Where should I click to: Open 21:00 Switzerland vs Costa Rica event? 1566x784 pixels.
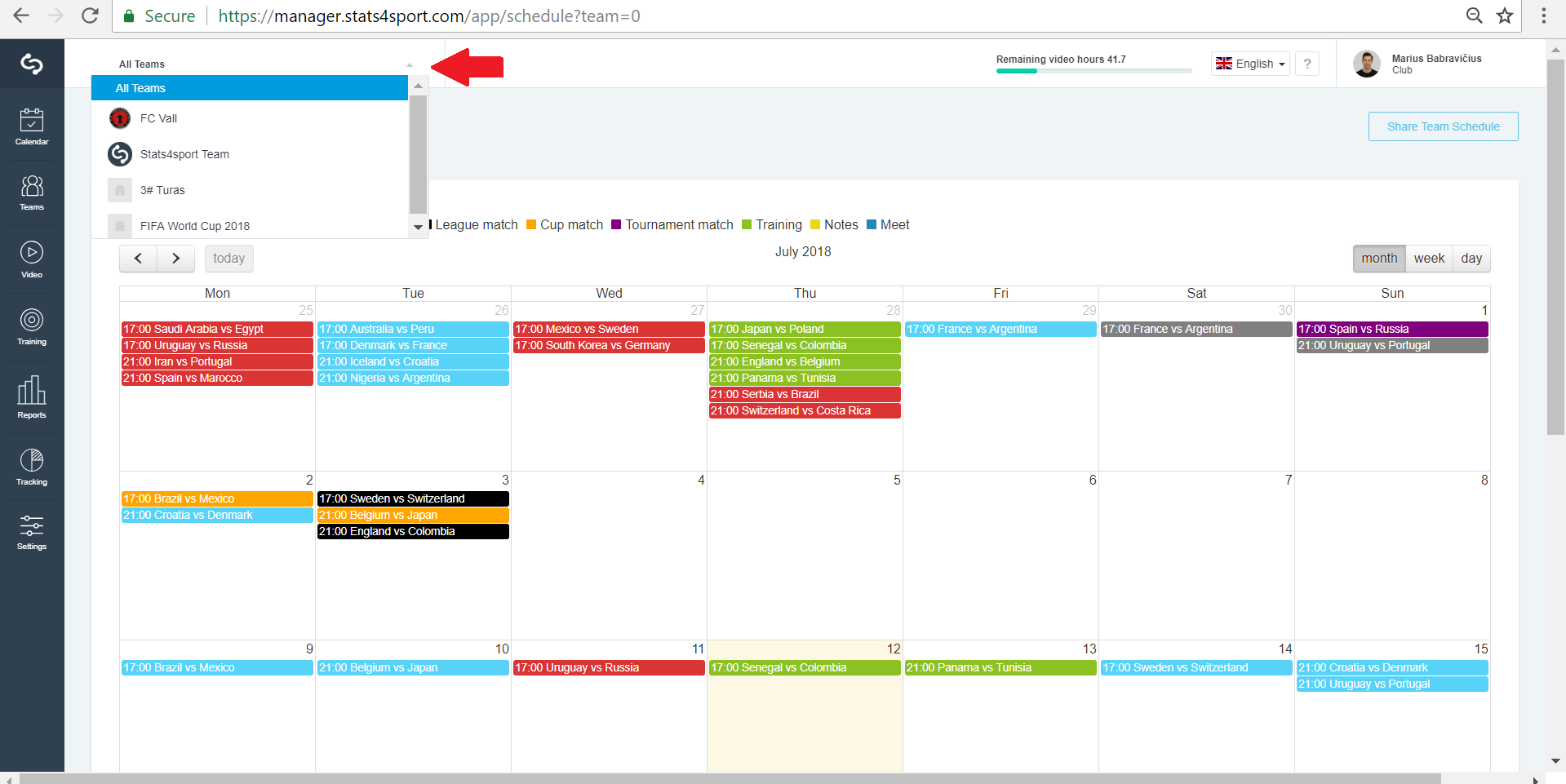(805, 410)
